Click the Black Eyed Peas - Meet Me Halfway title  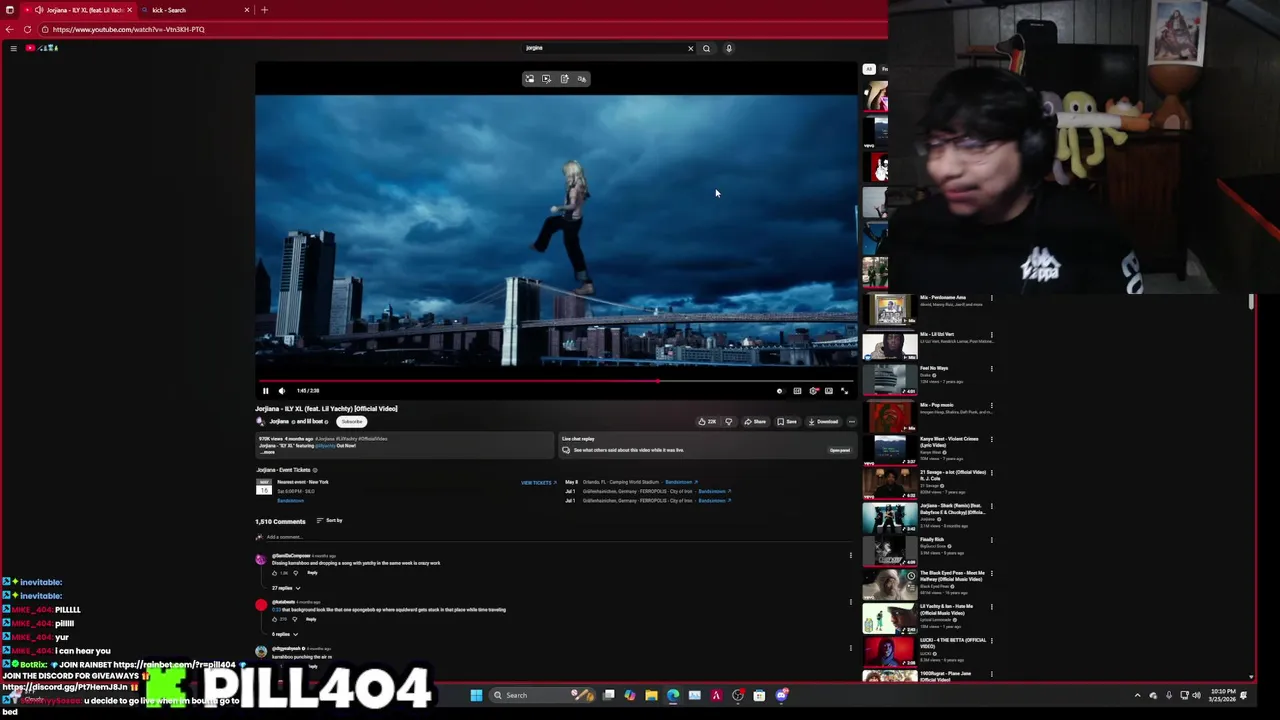(952, 576)
